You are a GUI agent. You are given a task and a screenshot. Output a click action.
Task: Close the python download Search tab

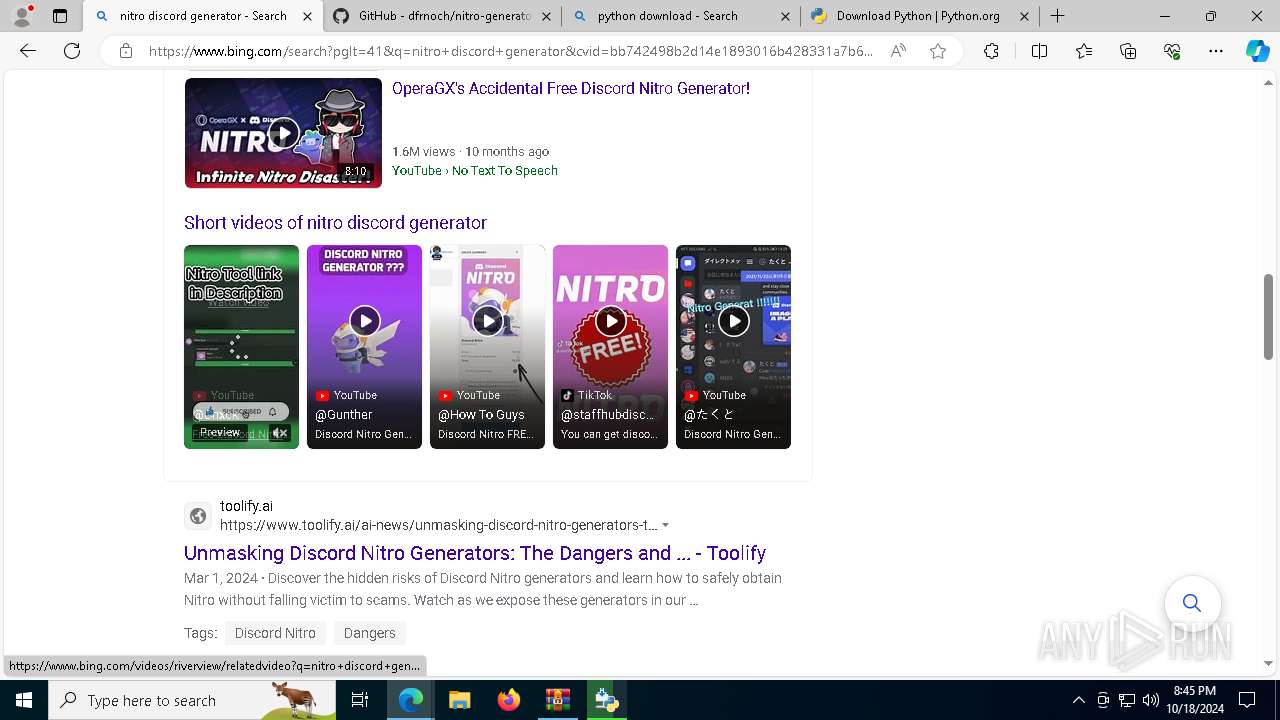785,16
